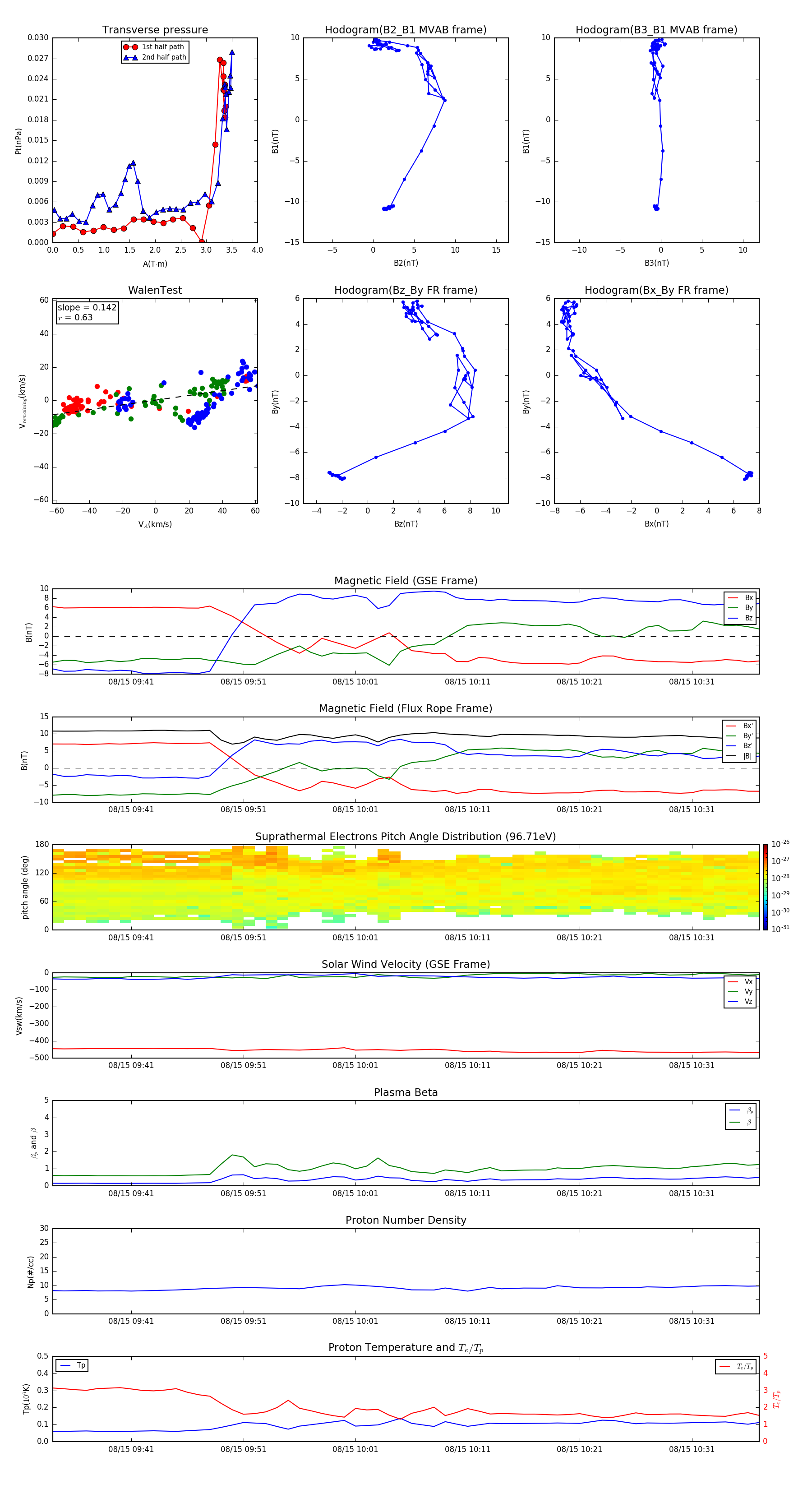Viewport: 812px width, 1489px height.
Task: Click the "βp and β" y-axis label
Action: coord(33,1143)
